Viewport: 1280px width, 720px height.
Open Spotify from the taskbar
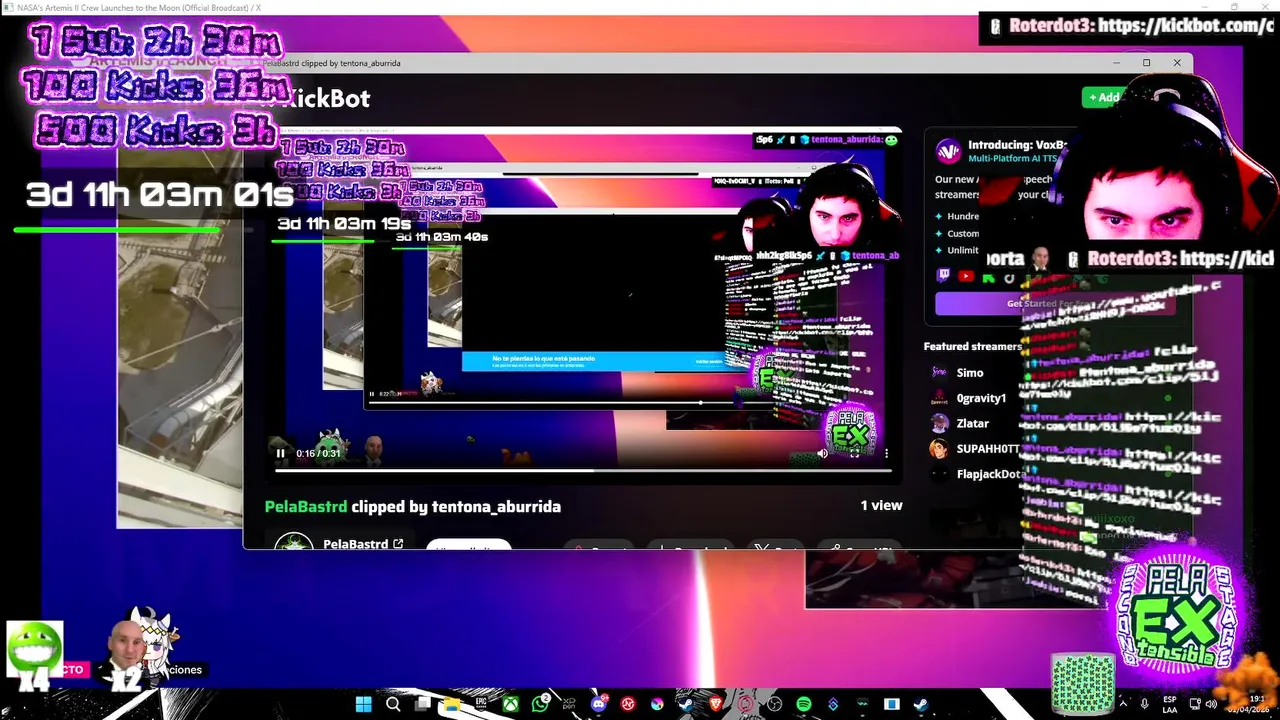[x=803, y=704]
